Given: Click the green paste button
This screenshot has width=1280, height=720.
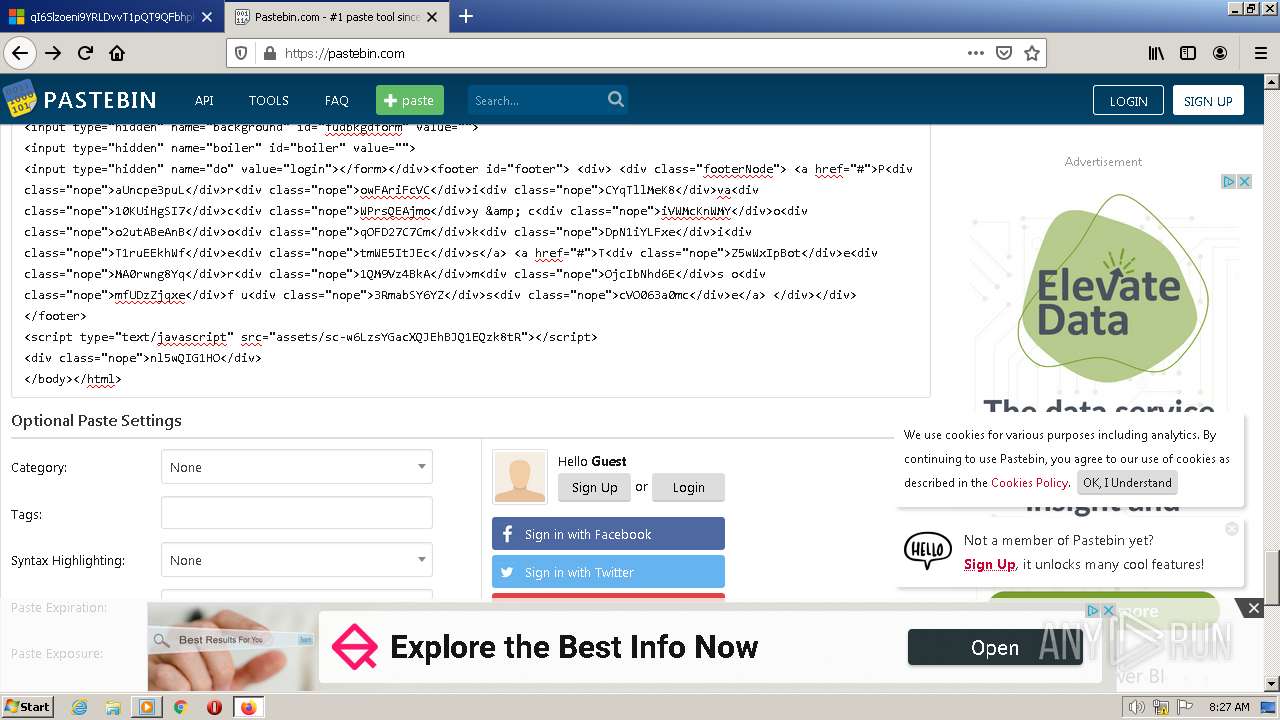Looking at the screenshot, I should (409, 100).
